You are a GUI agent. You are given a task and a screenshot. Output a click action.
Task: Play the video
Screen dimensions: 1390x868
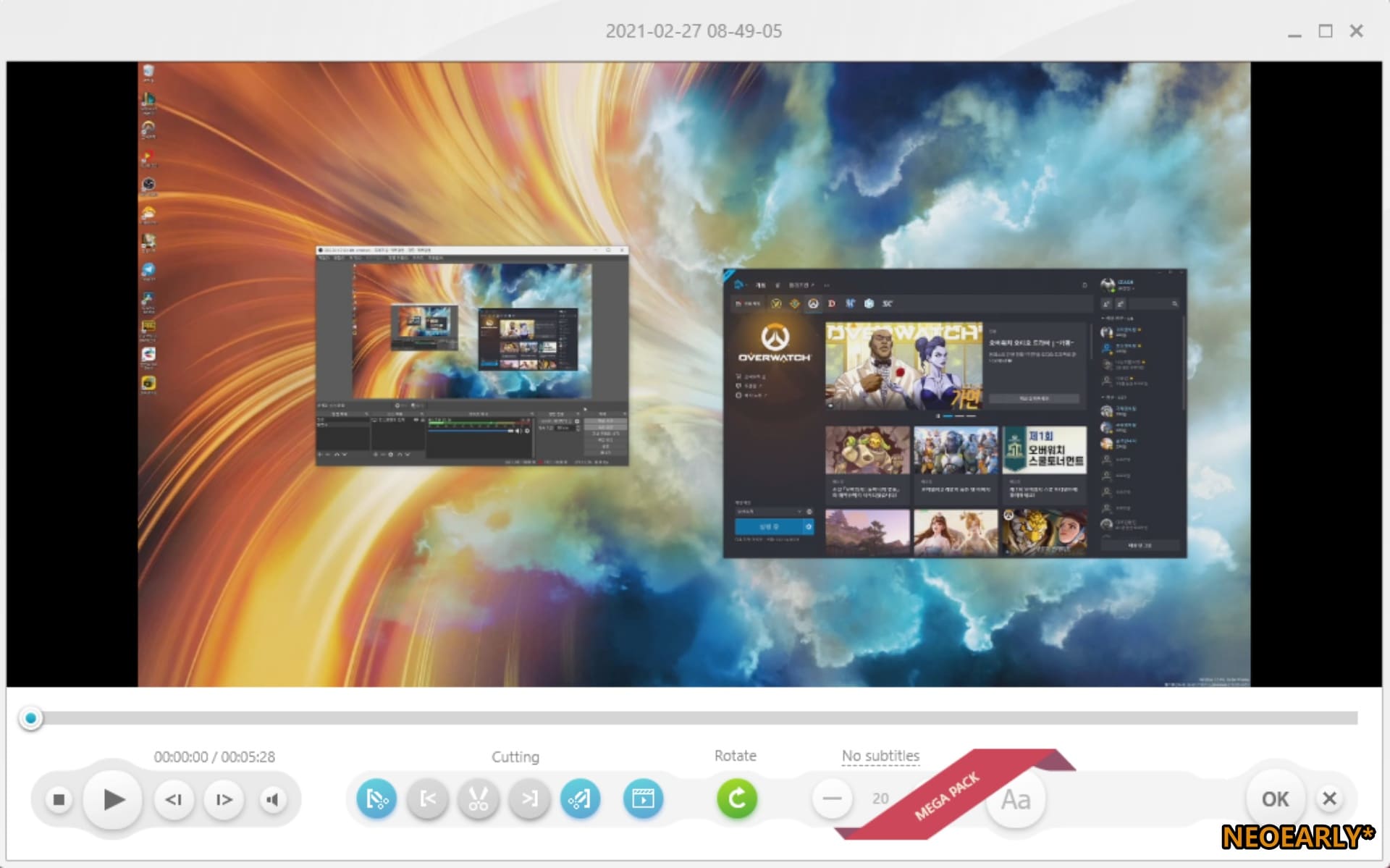113,799
